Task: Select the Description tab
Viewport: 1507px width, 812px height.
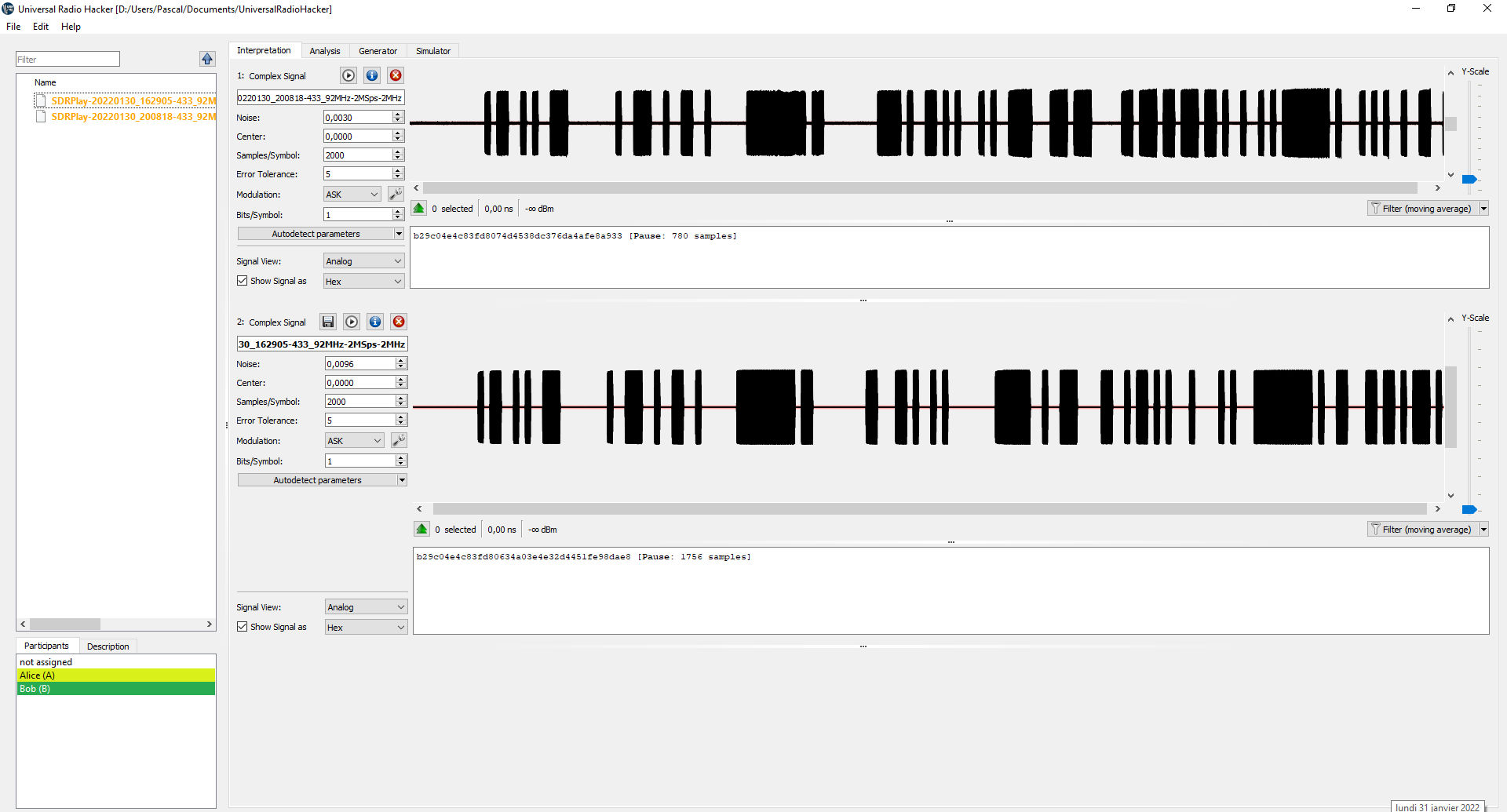Action: (108, 646)
